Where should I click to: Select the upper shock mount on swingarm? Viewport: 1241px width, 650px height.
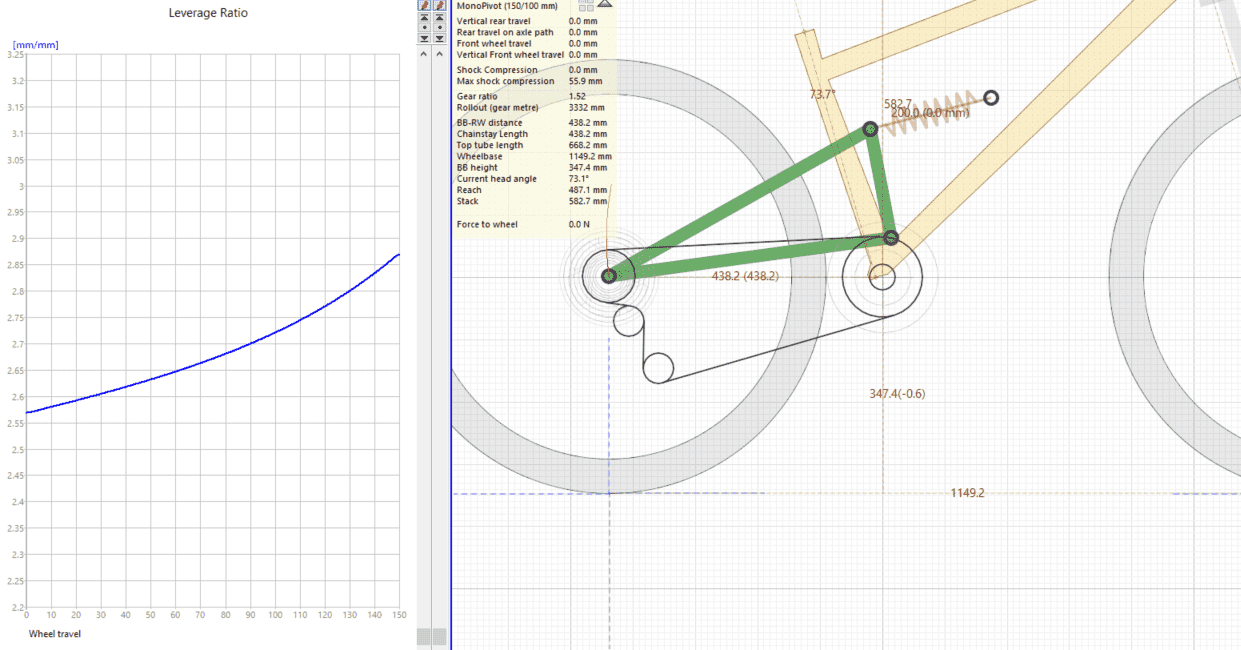pyautogui.click(x=870, y=129)
